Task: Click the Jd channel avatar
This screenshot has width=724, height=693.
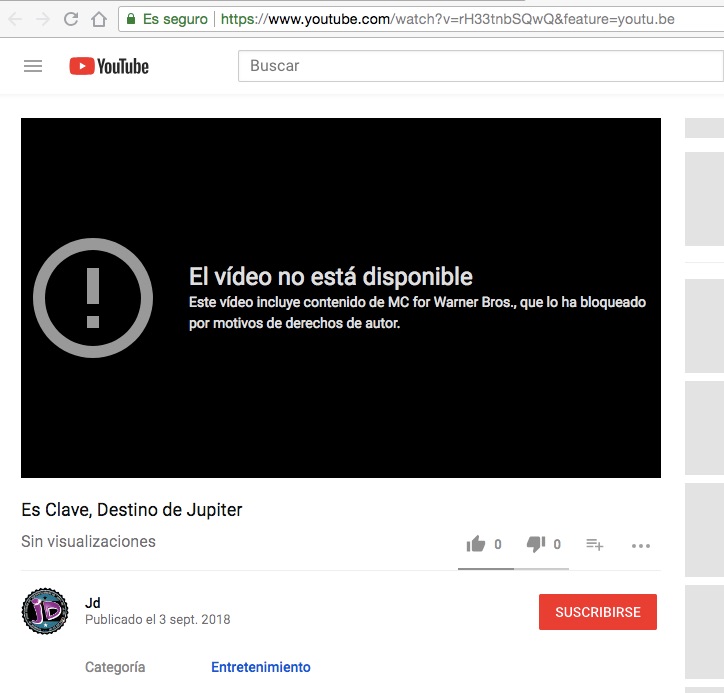Action: [x=45, y=611]
